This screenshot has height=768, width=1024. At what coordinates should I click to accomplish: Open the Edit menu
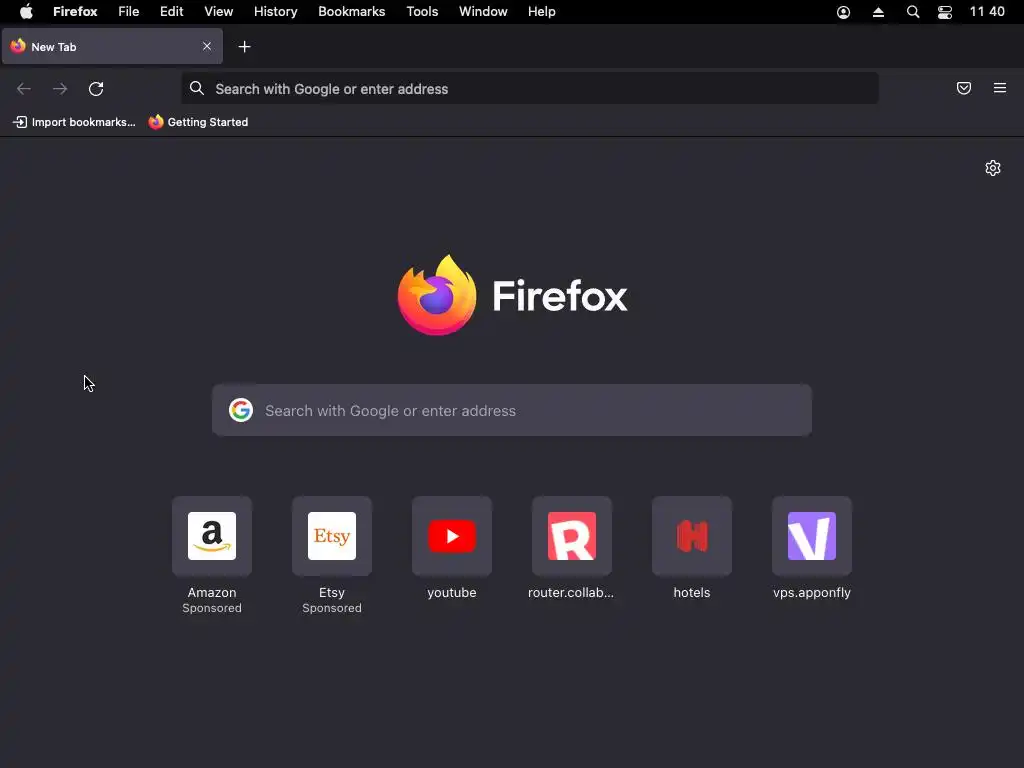(x=172, y=12)
